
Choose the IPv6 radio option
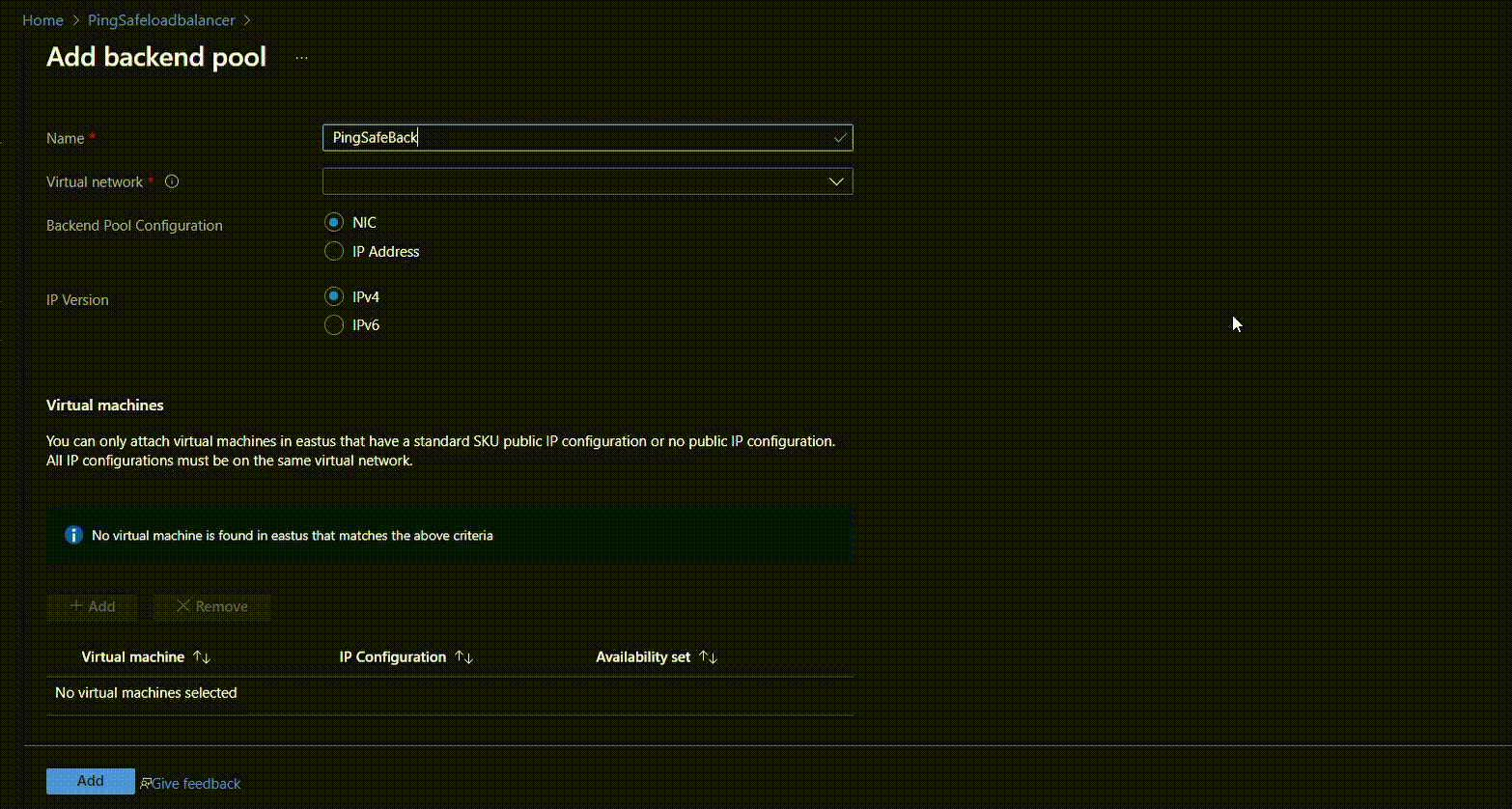coord(334,325)
